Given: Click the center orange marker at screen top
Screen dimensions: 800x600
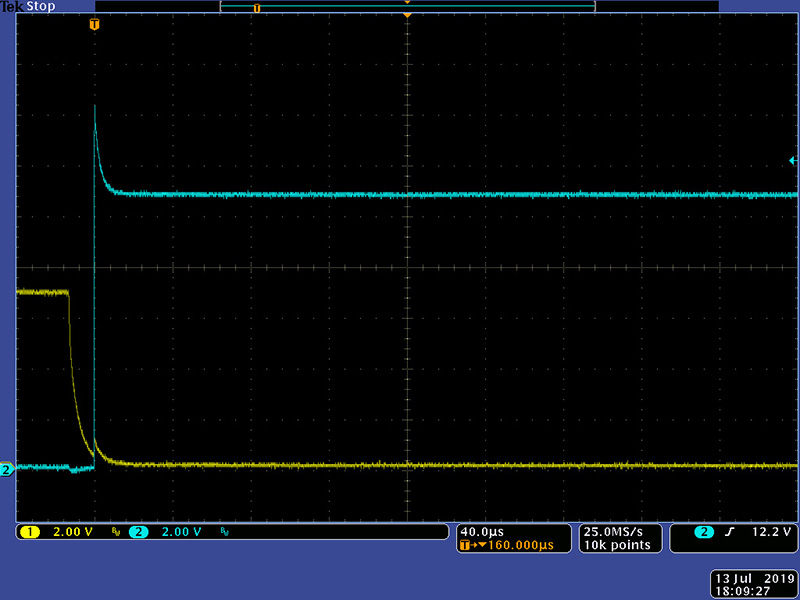Looking at the screenshot, I should click(x=407, y=14).
